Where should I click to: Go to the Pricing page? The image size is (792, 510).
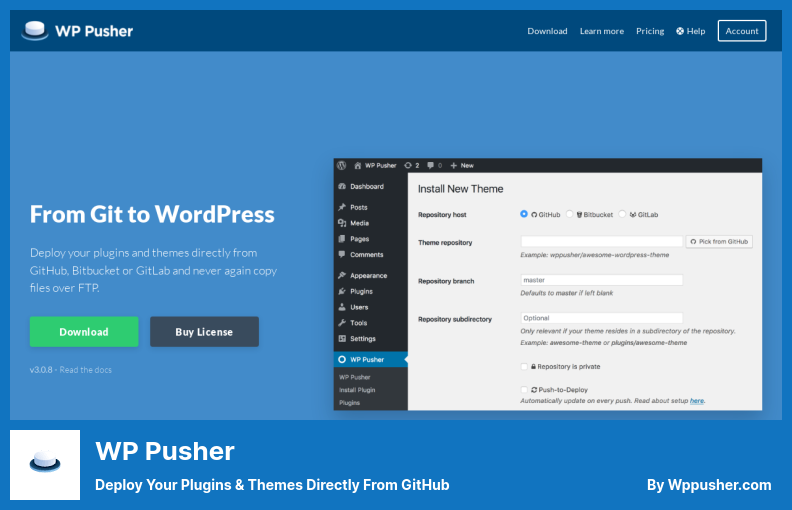click(650, 31)
